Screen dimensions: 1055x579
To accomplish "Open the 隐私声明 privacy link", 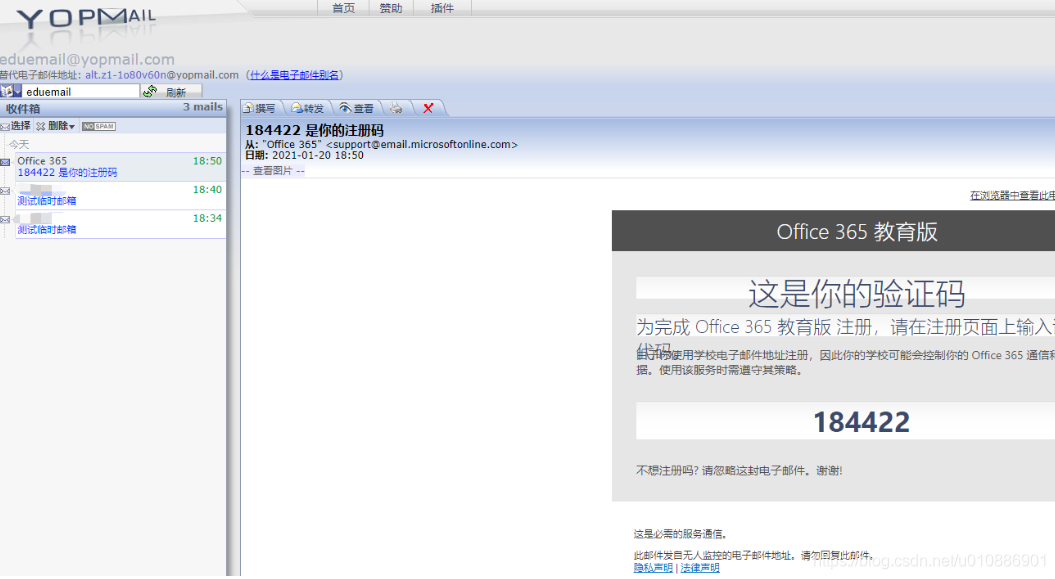I will click(653, 568).
